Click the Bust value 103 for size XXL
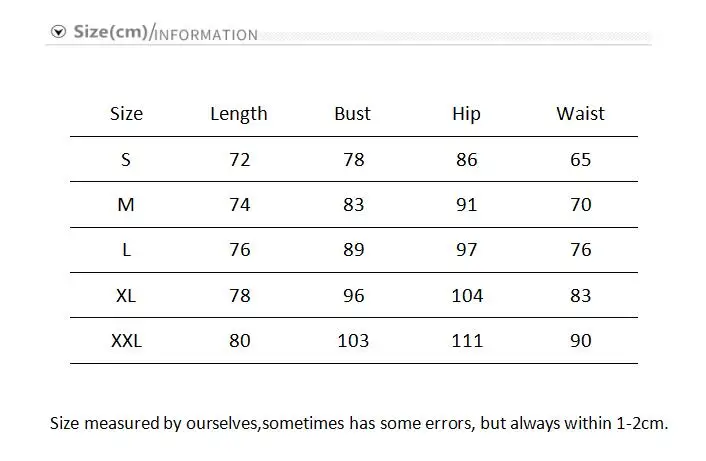The width and height of the screenshot is (706, 461). pyautogui.click(x=353, y=341)
